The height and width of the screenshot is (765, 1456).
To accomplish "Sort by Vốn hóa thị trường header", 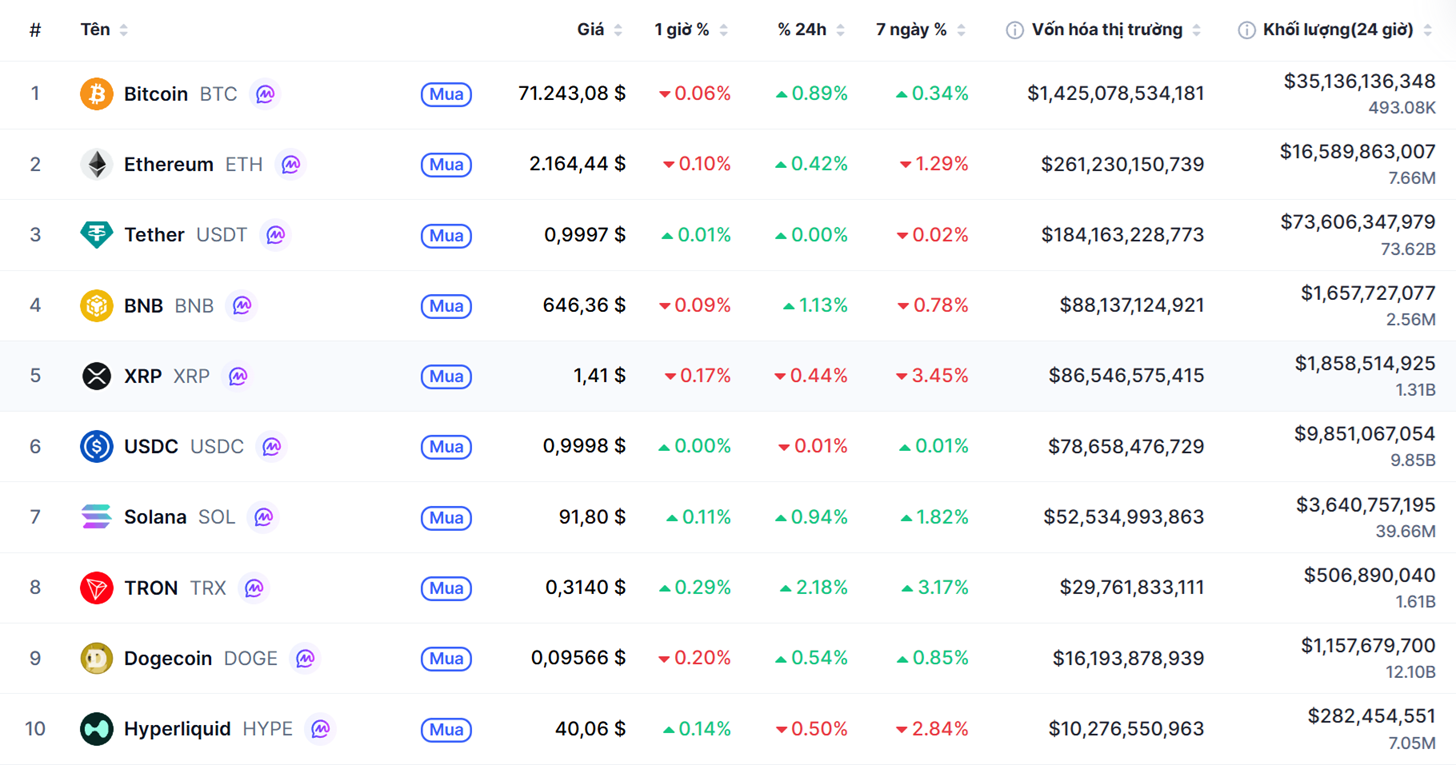I will [1116, 30].
